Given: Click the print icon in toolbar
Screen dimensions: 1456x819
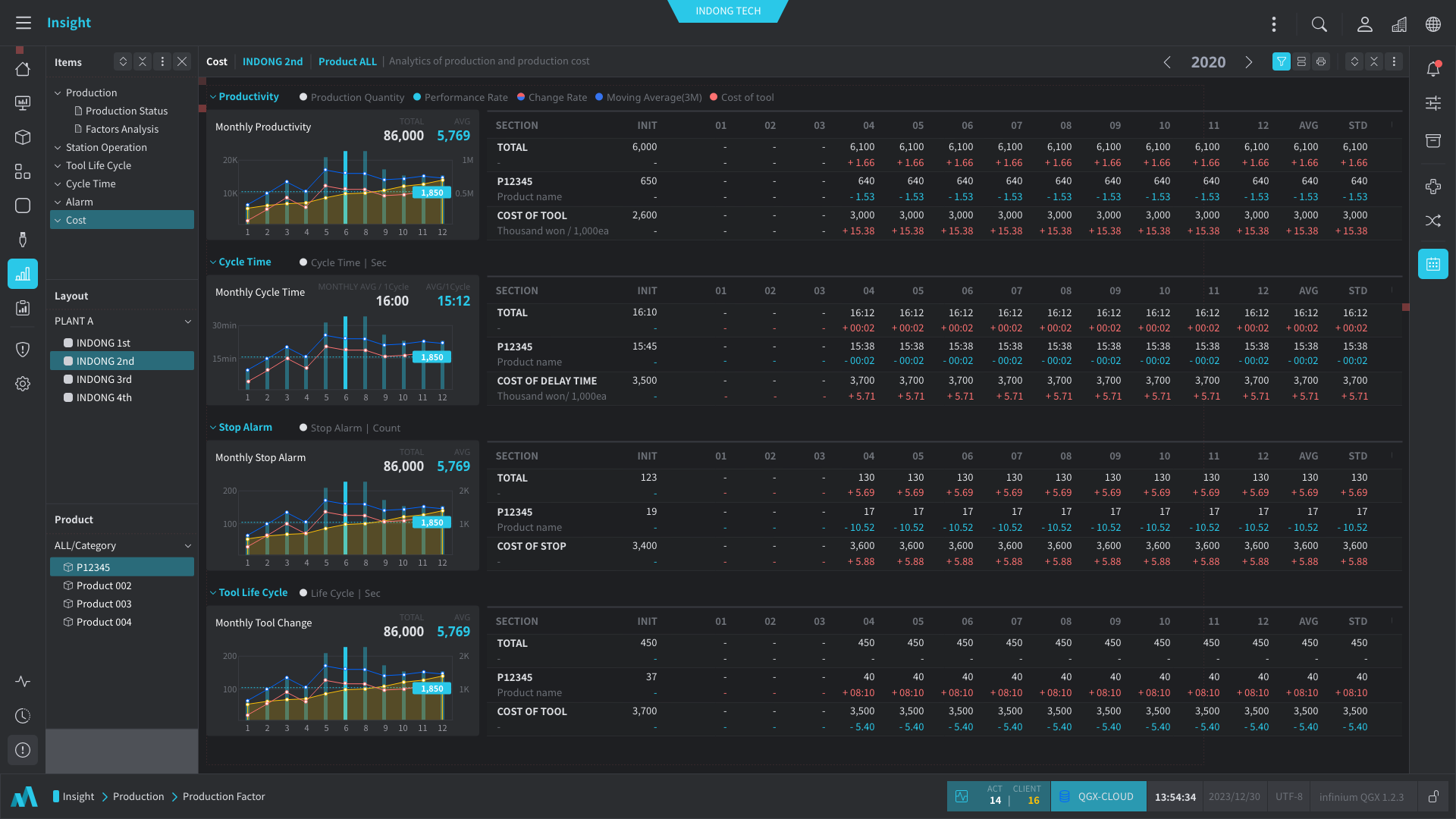Looking at the screenshot, I should coord(1321,61).
